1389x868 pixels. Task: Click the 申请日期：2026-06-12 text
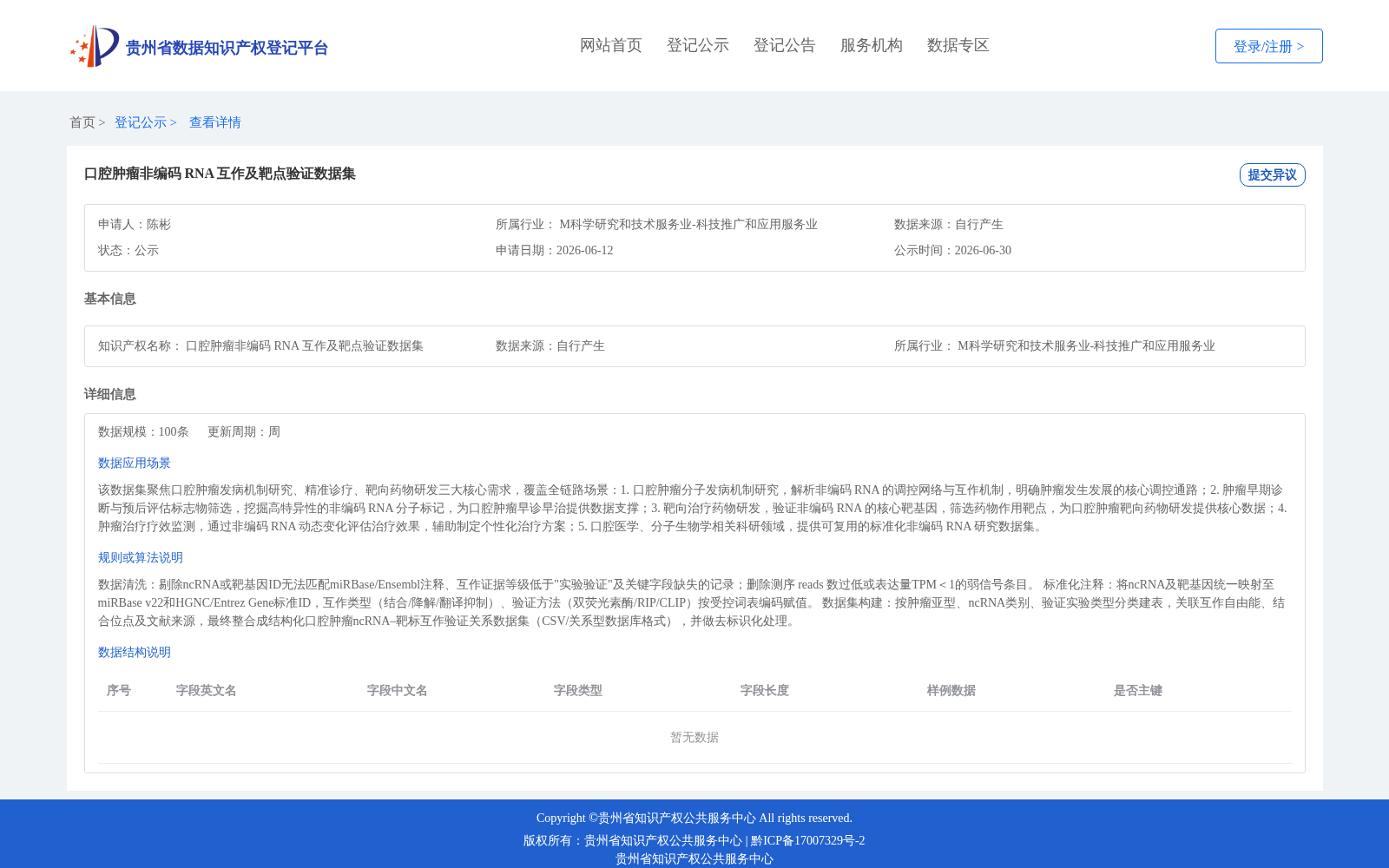pos(555,250)
